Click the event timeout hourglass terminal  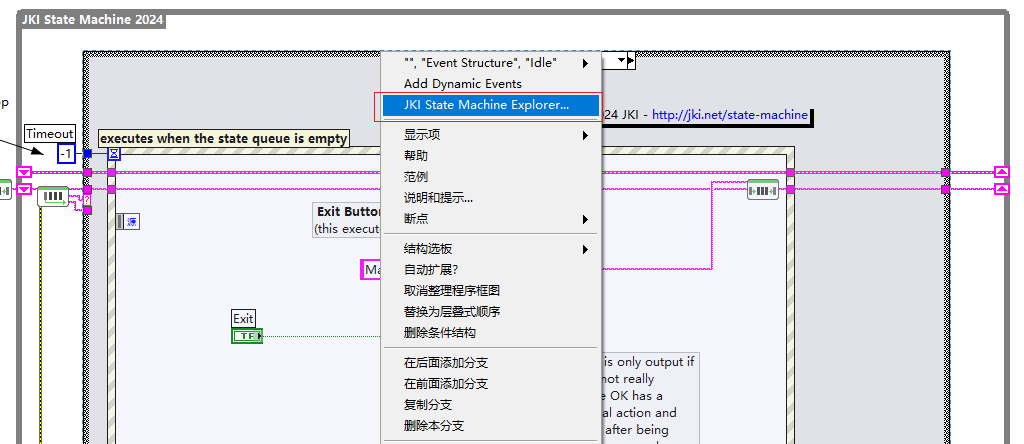pyautogui.click(x=114, y=154)
